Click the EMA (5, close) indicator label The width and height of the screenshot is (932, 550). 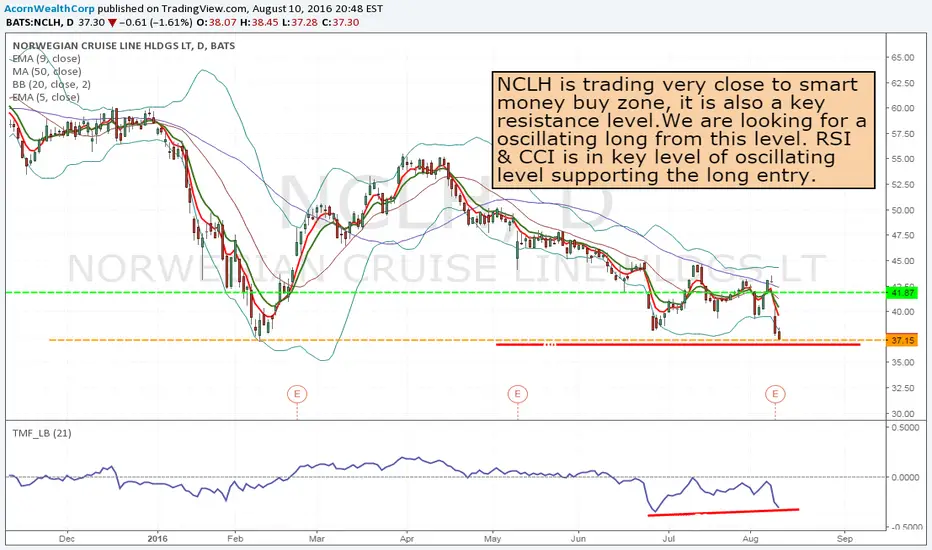click(x=46, y=97)
